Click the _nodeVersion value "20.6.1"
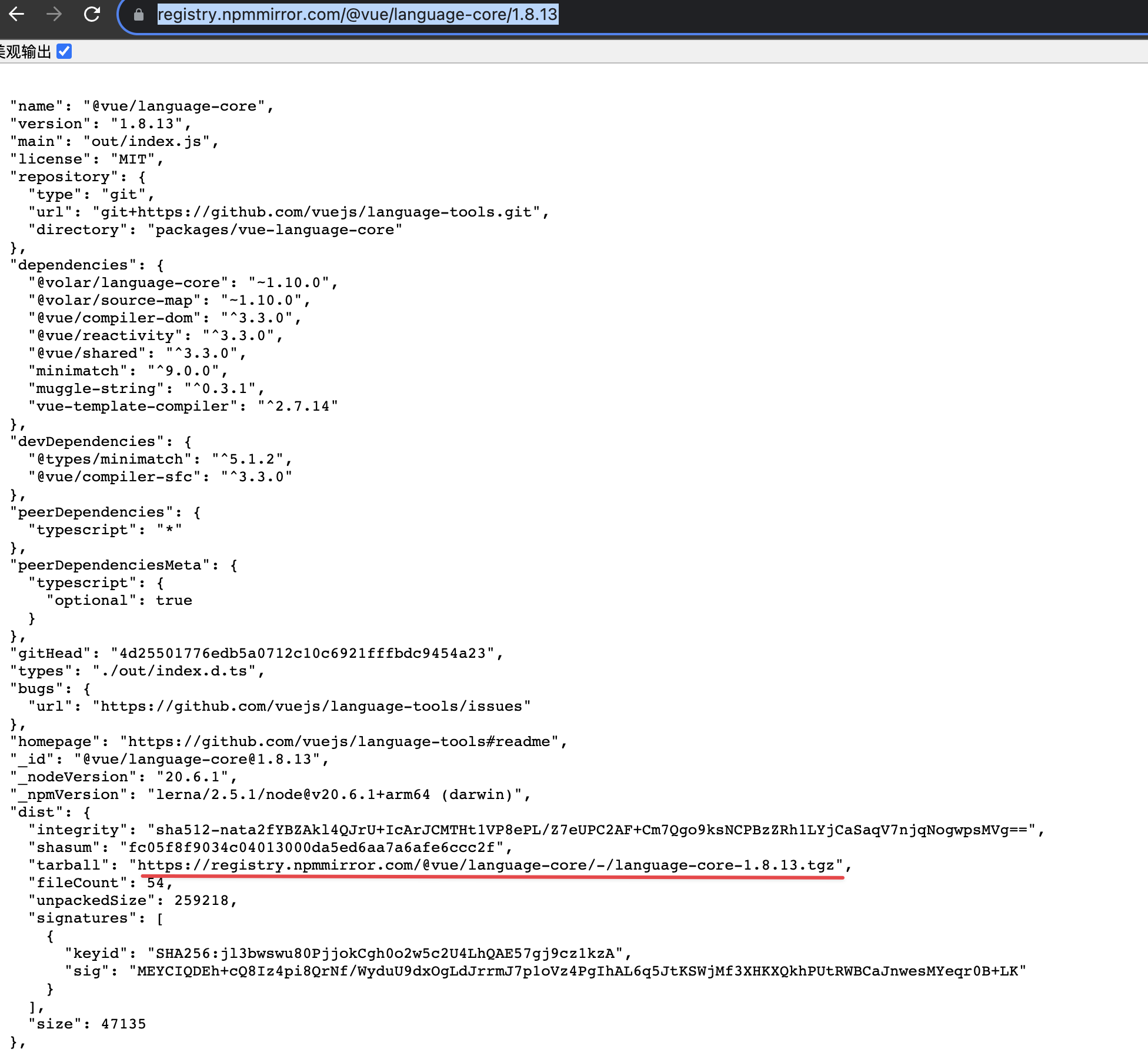Image resolution: width=1148 pixels, height=1052 pixels. 192,777
